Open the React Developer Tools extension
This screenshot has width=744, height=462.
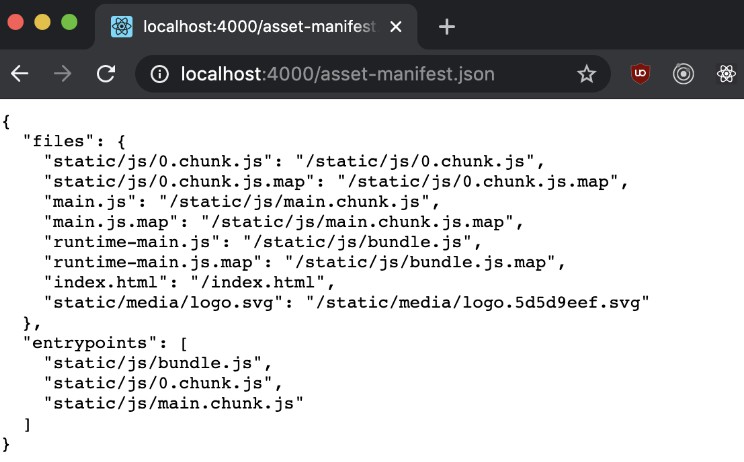[726, 74]
